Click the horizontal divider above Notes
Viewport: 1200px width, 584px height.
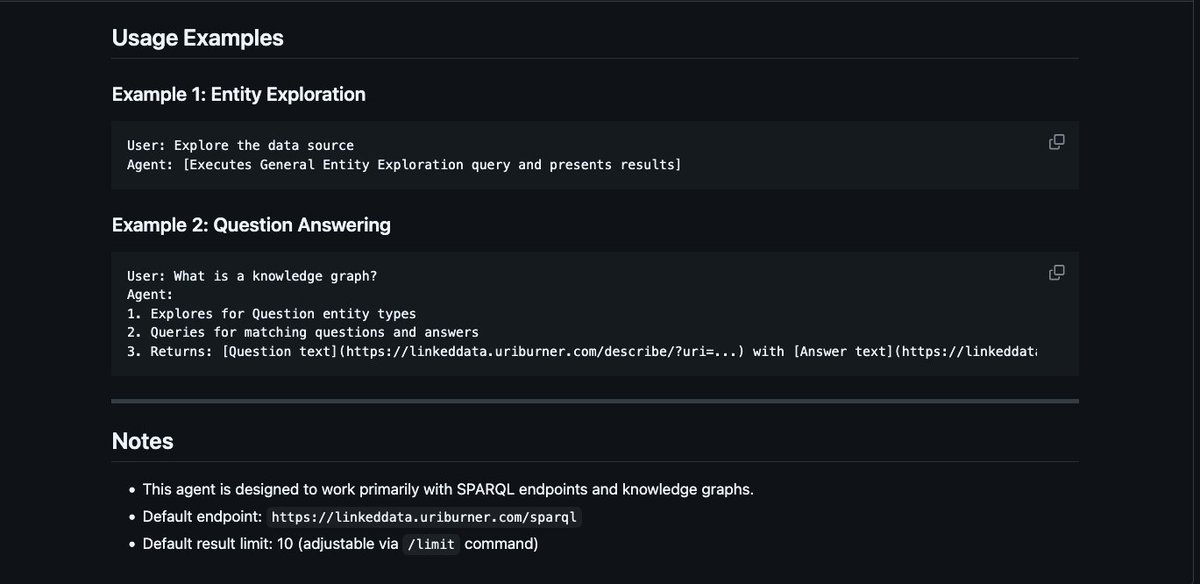[595, 401]
